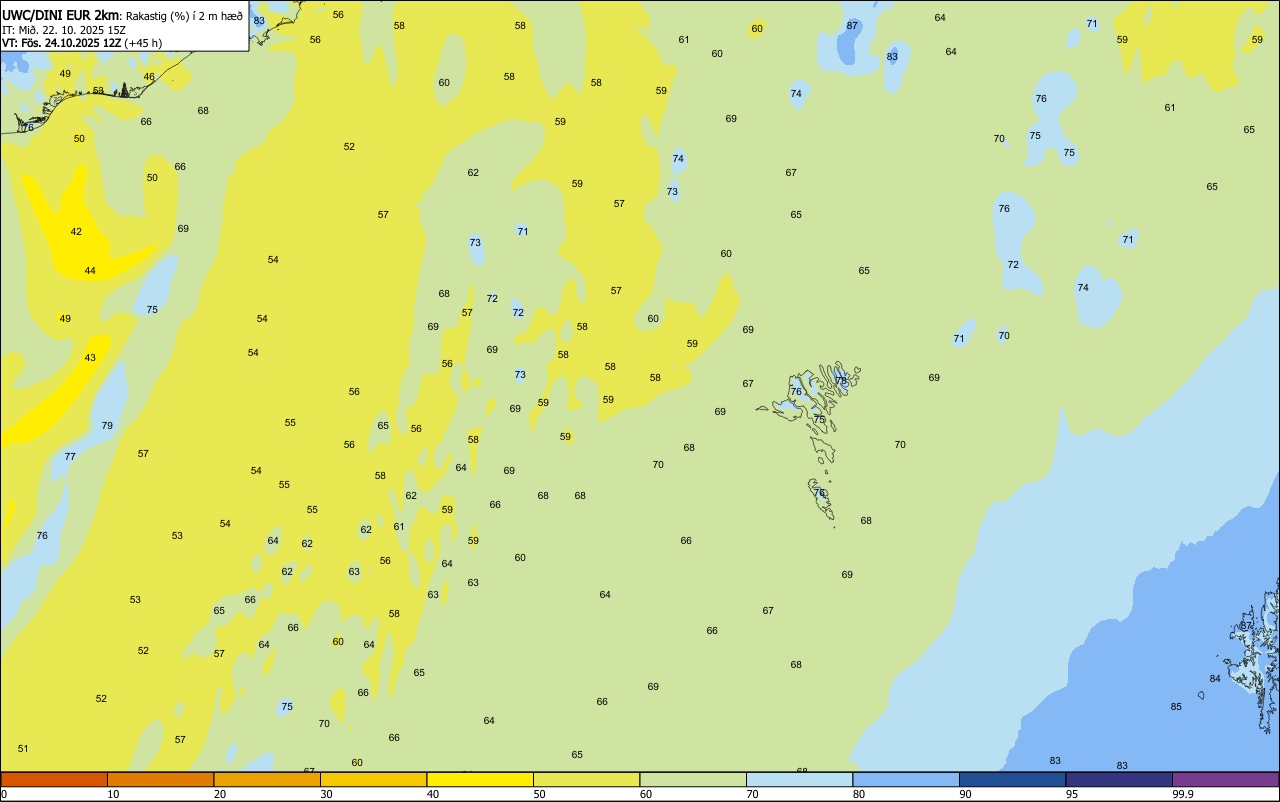
Task: Select the gold 30–40 legend swatch
Action: [x=374, y=779]
